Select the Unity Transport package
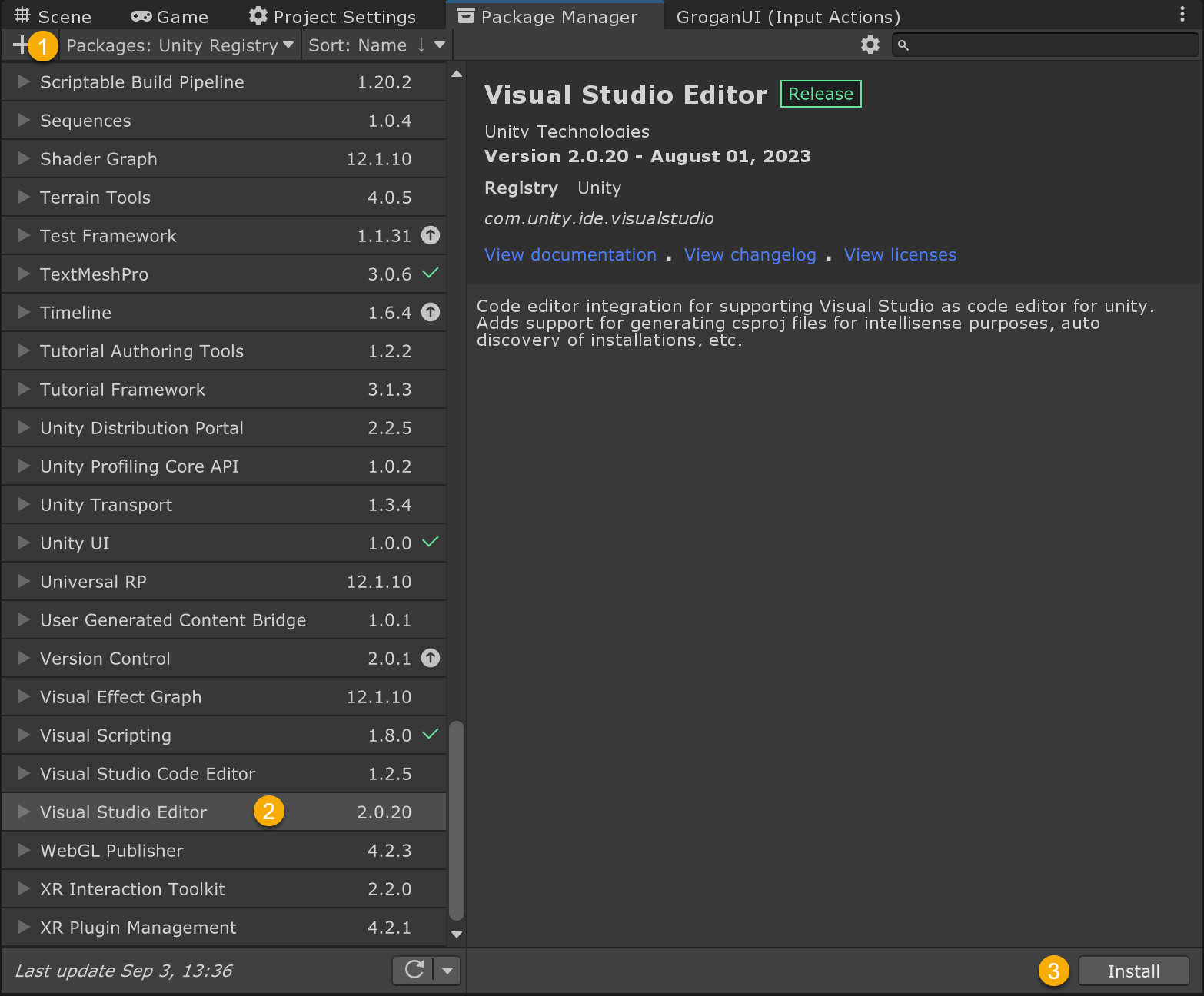Image resolution: width=1204 pixels, height=996 pixels. point(224,504)
